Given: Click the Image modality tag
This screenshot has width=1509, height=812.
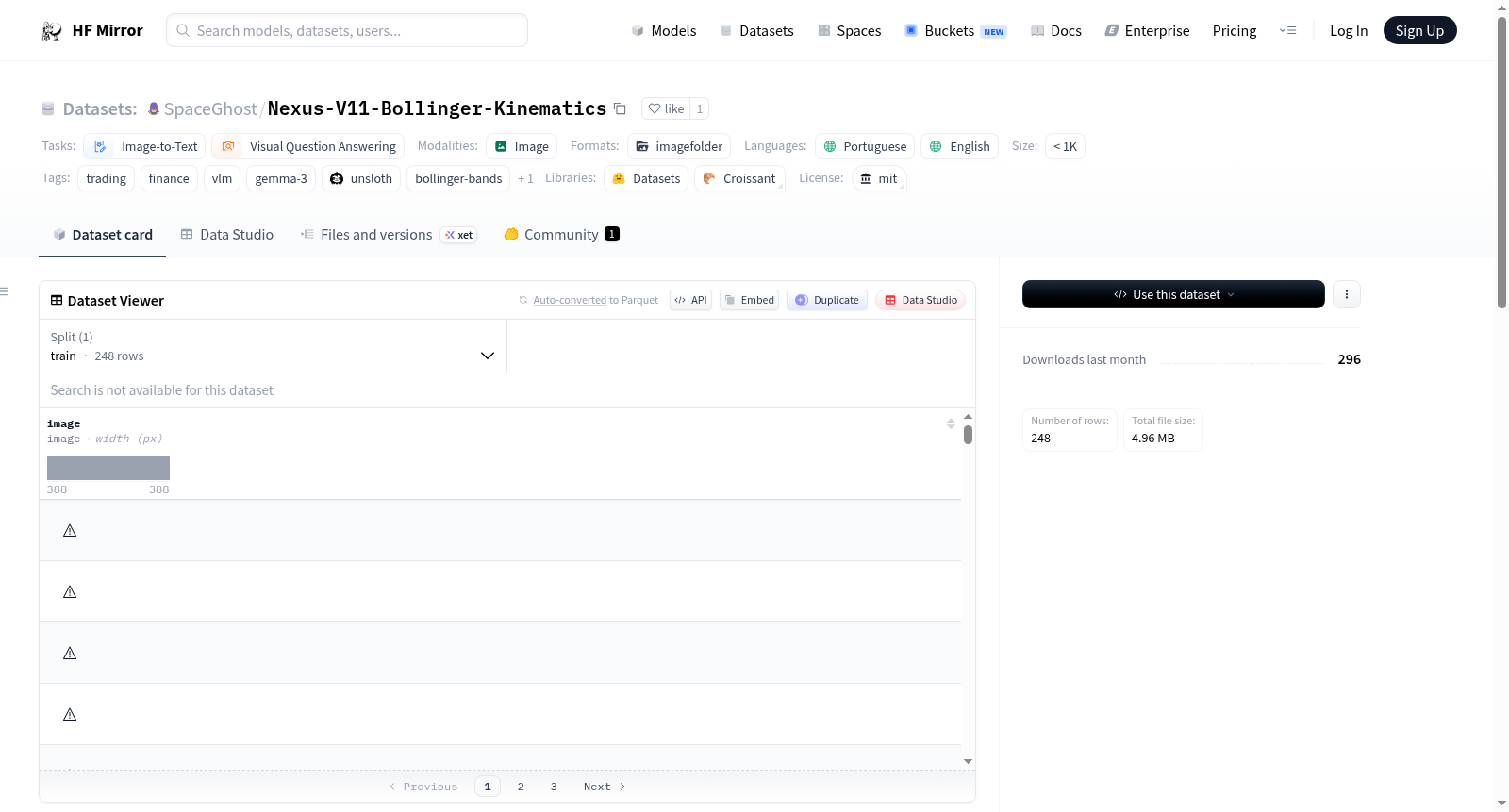Looking at the screenshot, I should [x=522, y=146].
